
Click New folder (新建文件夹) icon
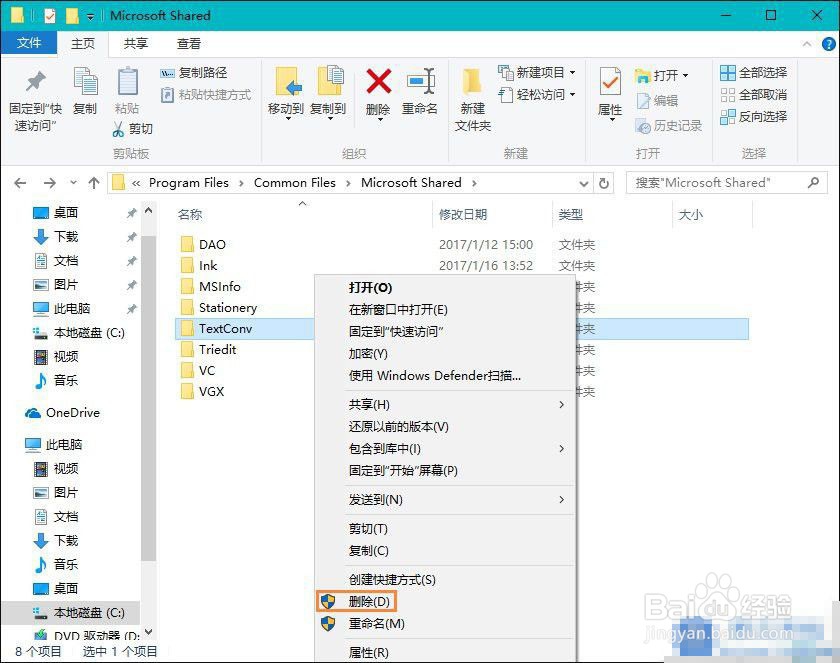[472, 81]
